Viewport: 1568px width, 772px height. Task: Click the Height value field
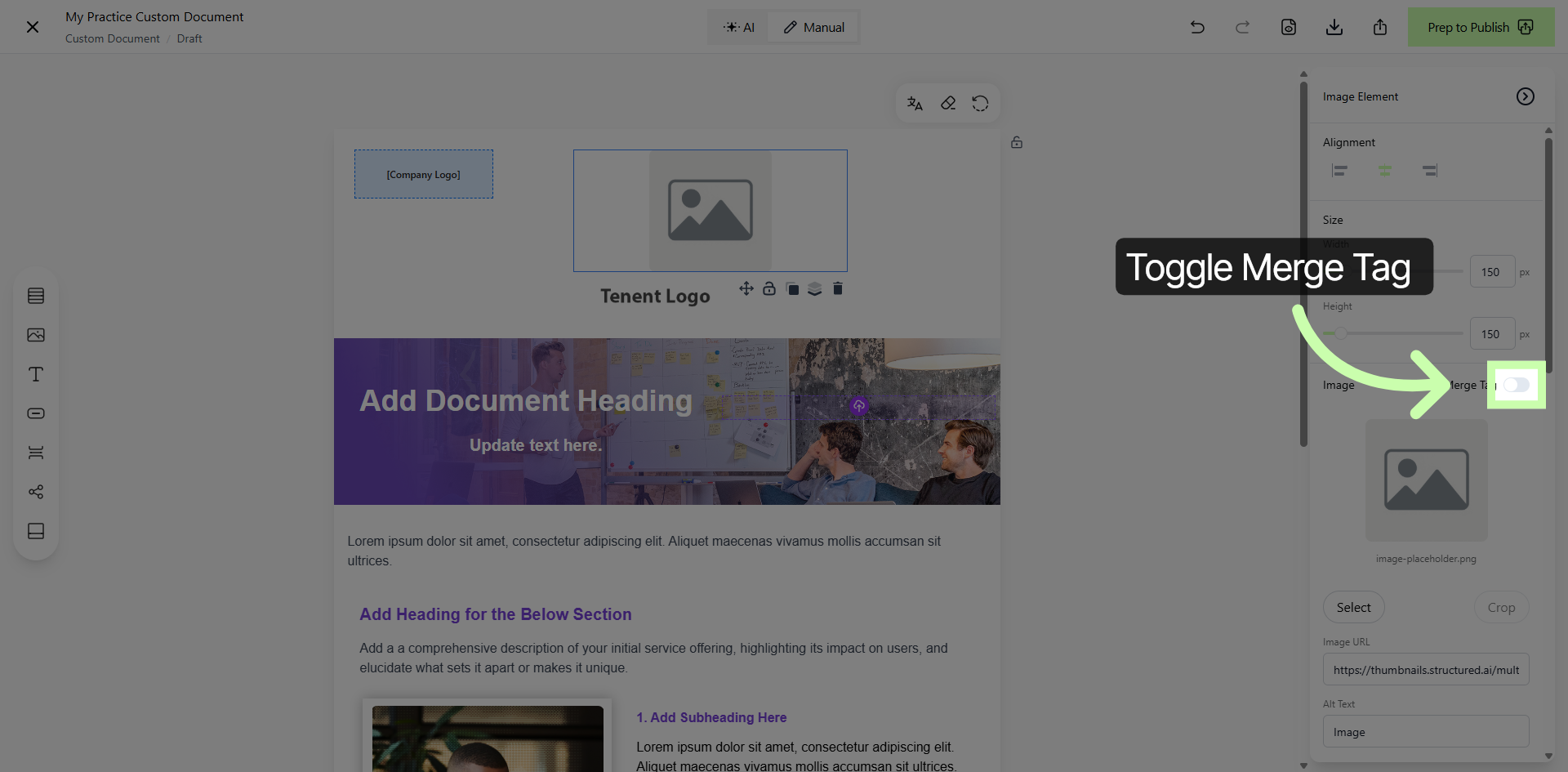(x=1492, y=334)
